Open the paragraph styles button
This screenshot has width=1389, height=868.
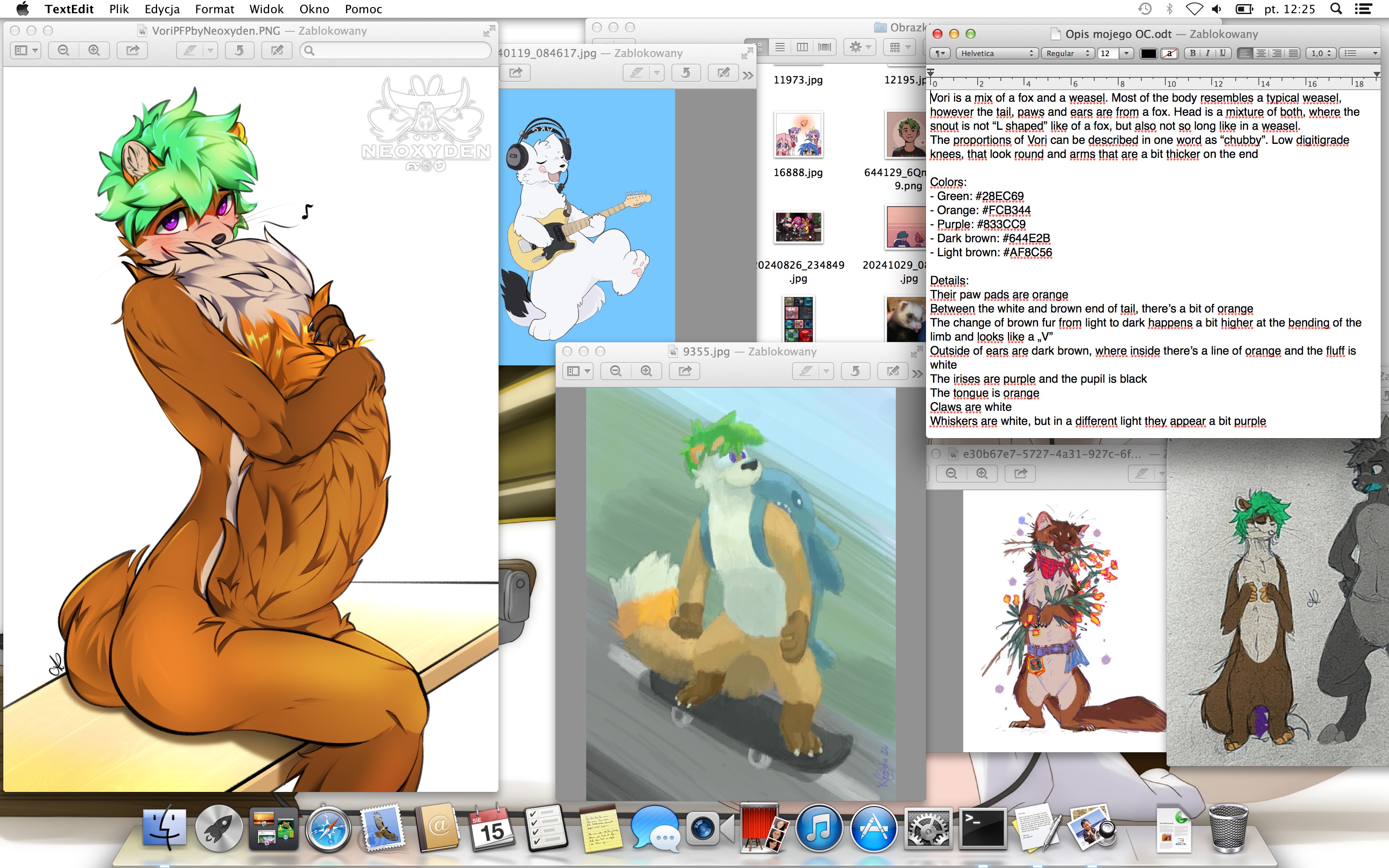coord(940,53)
